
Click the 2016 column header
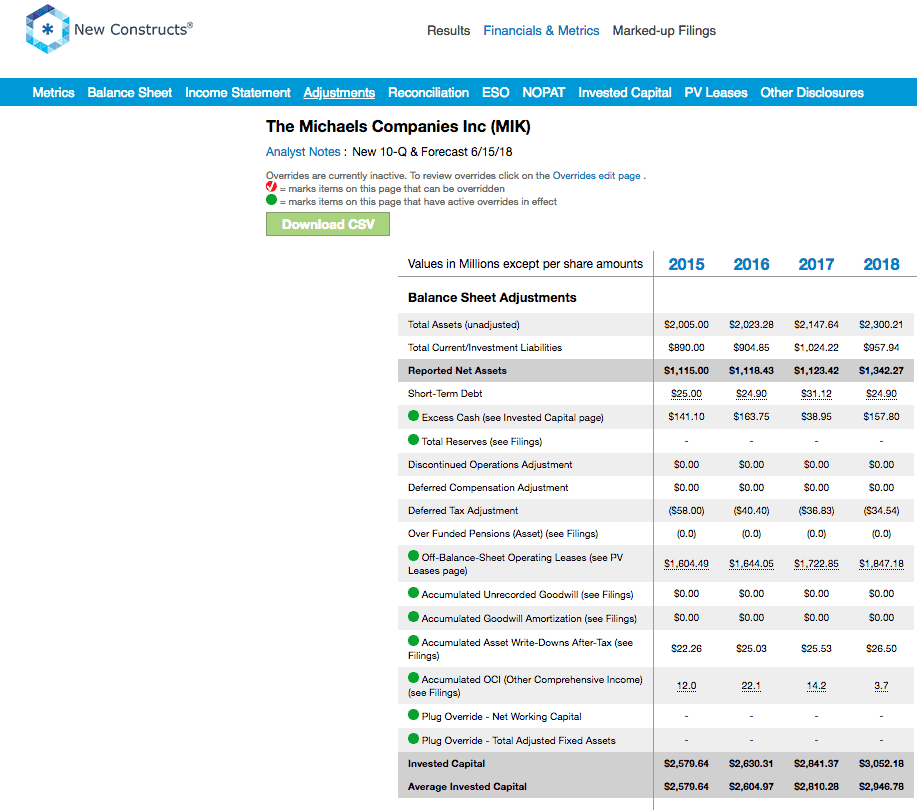[751, 264]
